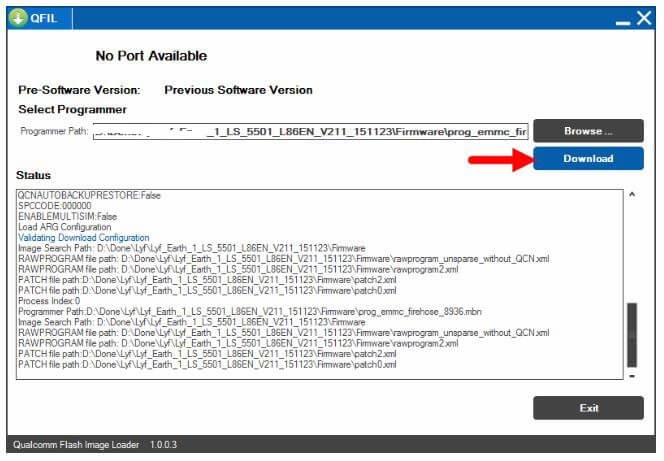Screen dimensions: 664x461
Task: Click the 'No Port Available' text
Action: [151, 56]
